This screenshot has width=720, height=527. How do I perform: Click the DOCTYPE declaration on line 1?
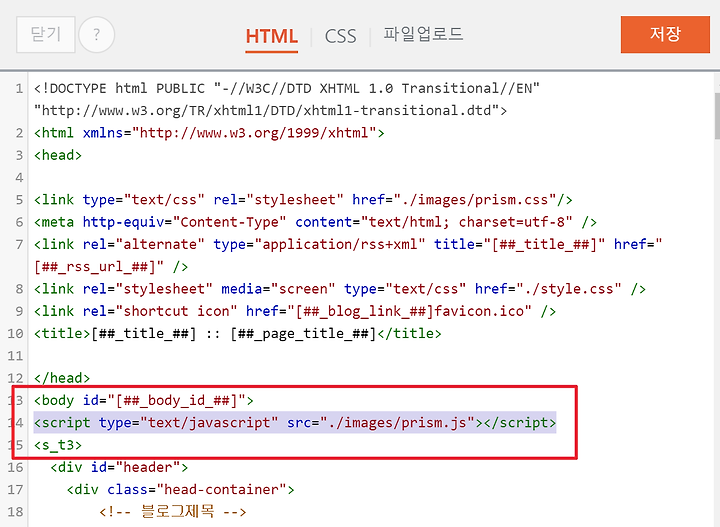(287, 88)
